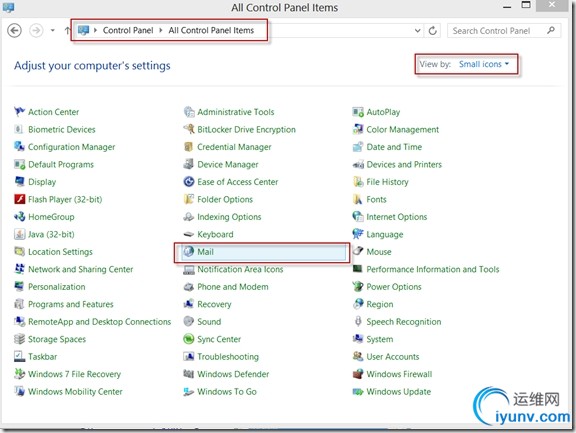Open the Taskbar settings link
576x433 pixels.
[43, 356]
